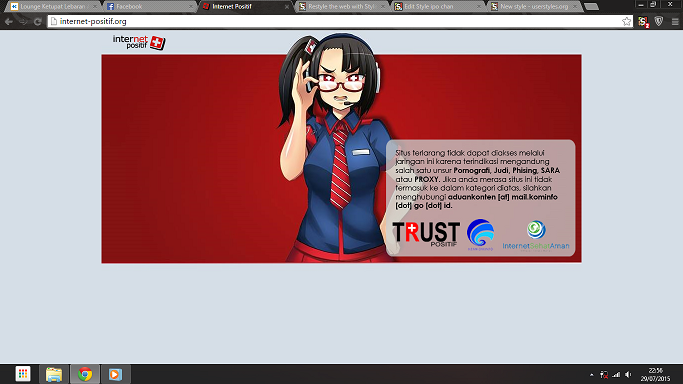This screenshot has height=384, width=683.
Task: Minimize the Chrome window
Action: (641, 4)
